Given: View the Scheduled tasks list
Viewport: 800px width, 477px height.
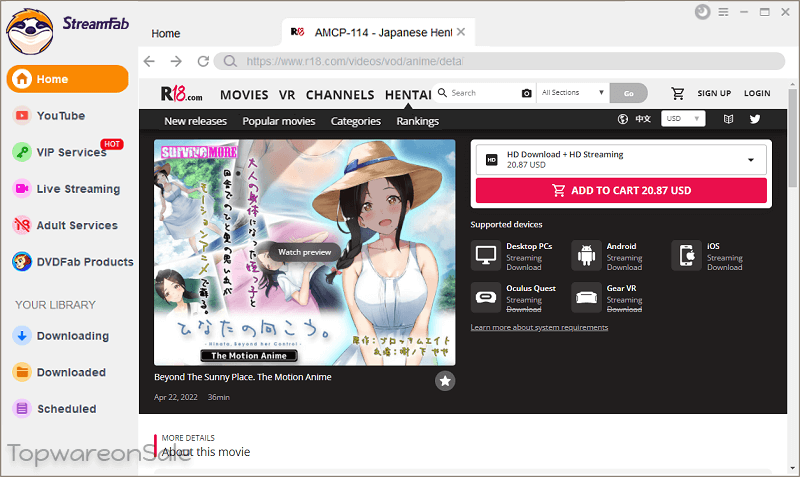Looking at the screenshot, I should point(55,409).
